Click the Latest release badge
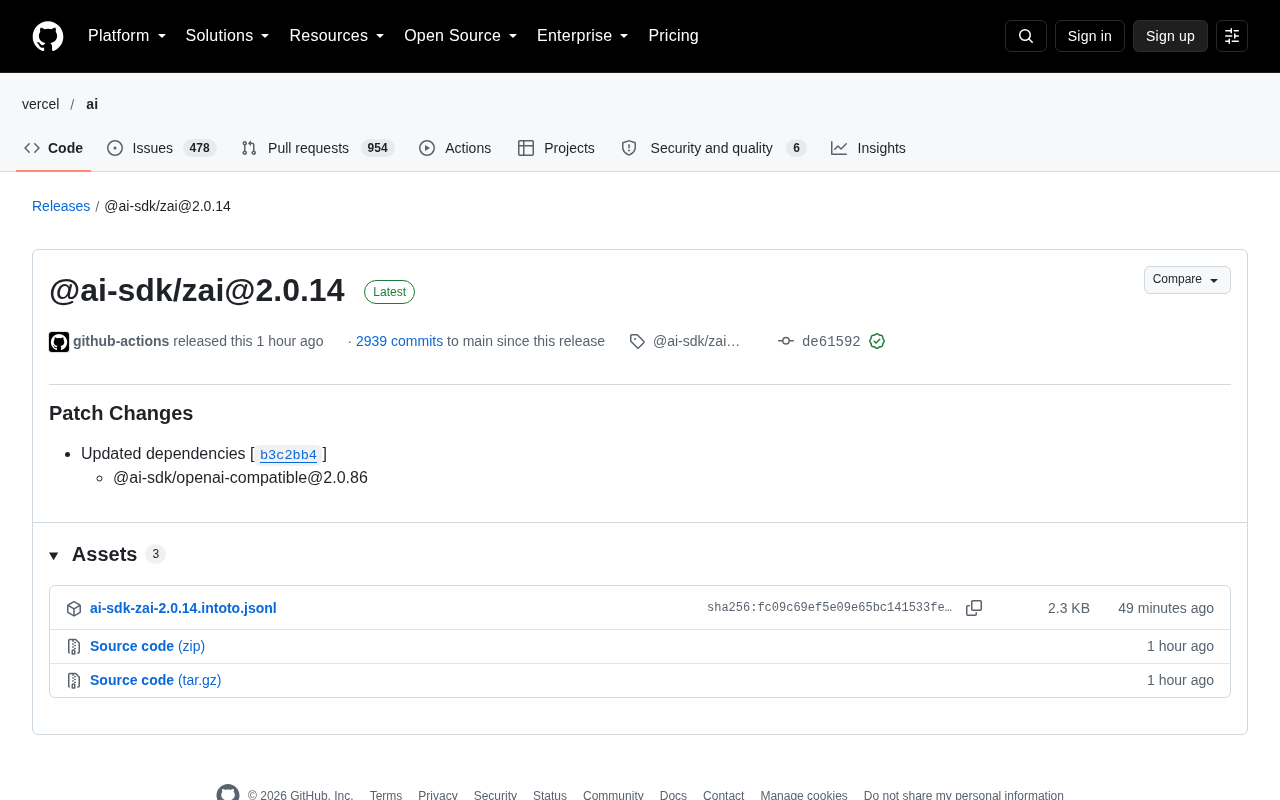This screenshot has width=1280, height=800. click(x=389, y=292)
